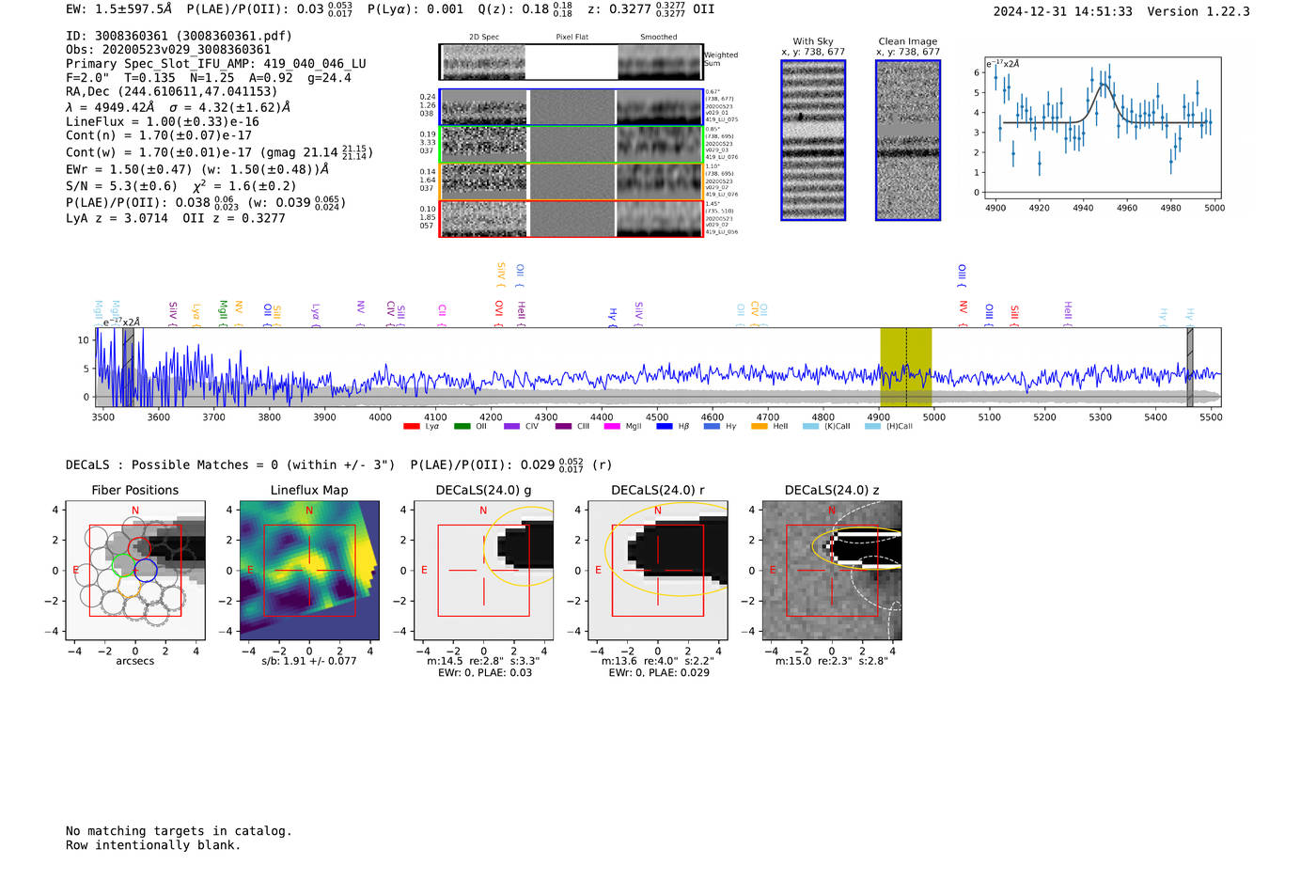Click the "m:15.0 re:2.3" s:2.8"" caption

[832, 661]
